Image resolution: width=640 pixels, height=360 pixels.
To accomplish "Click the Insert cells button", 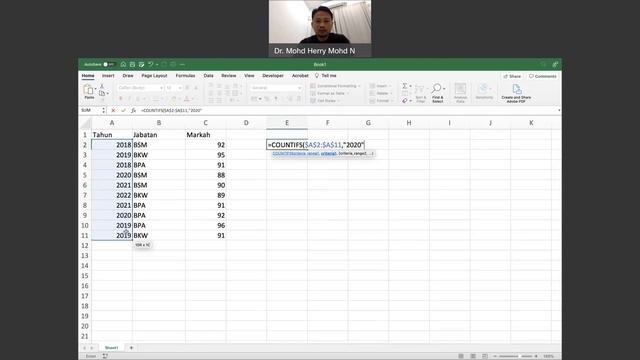I will 379,86.
